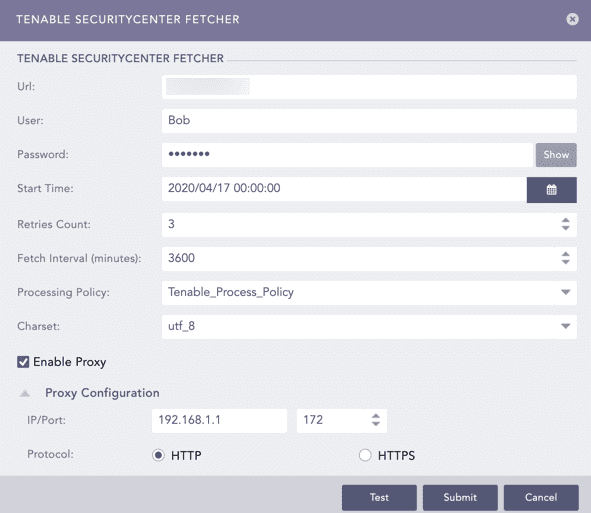This screenshot has height=513, width=591.
Task: Uncheck the Enable Proxy checkbox
Action: coord(23,362)
